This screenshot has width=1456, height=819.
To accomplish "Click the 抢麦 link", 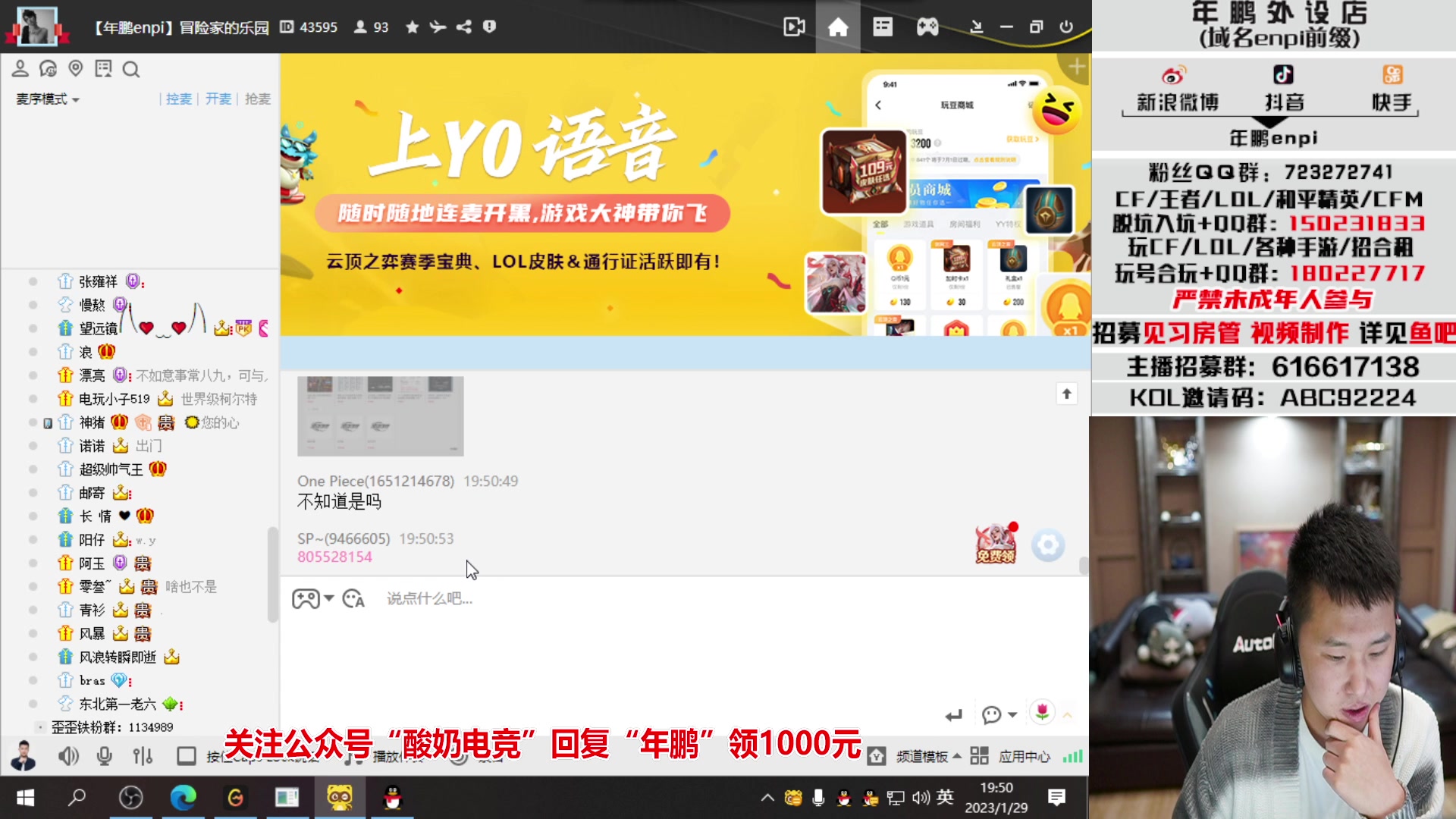I will coord(258,99).
